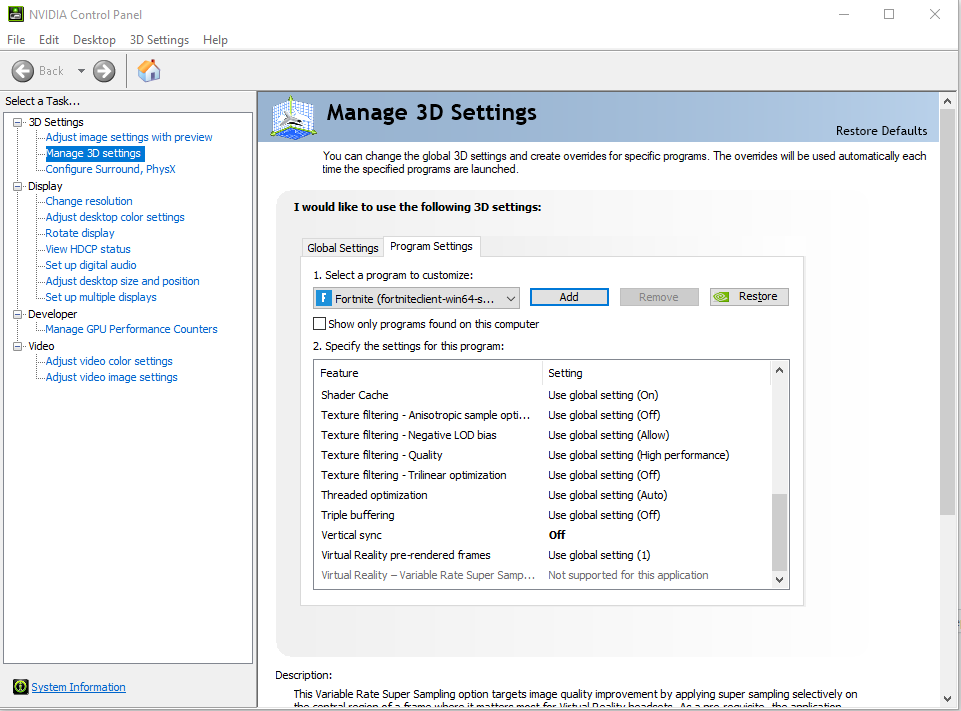
Task: Open Adjust image settings with preview
Action: coord(129,137)
